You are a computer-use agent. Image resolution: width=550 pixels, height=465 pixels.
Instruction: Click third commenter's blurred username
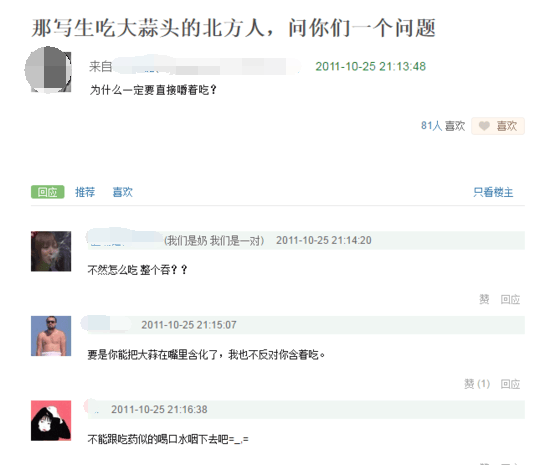click(92, 408)
